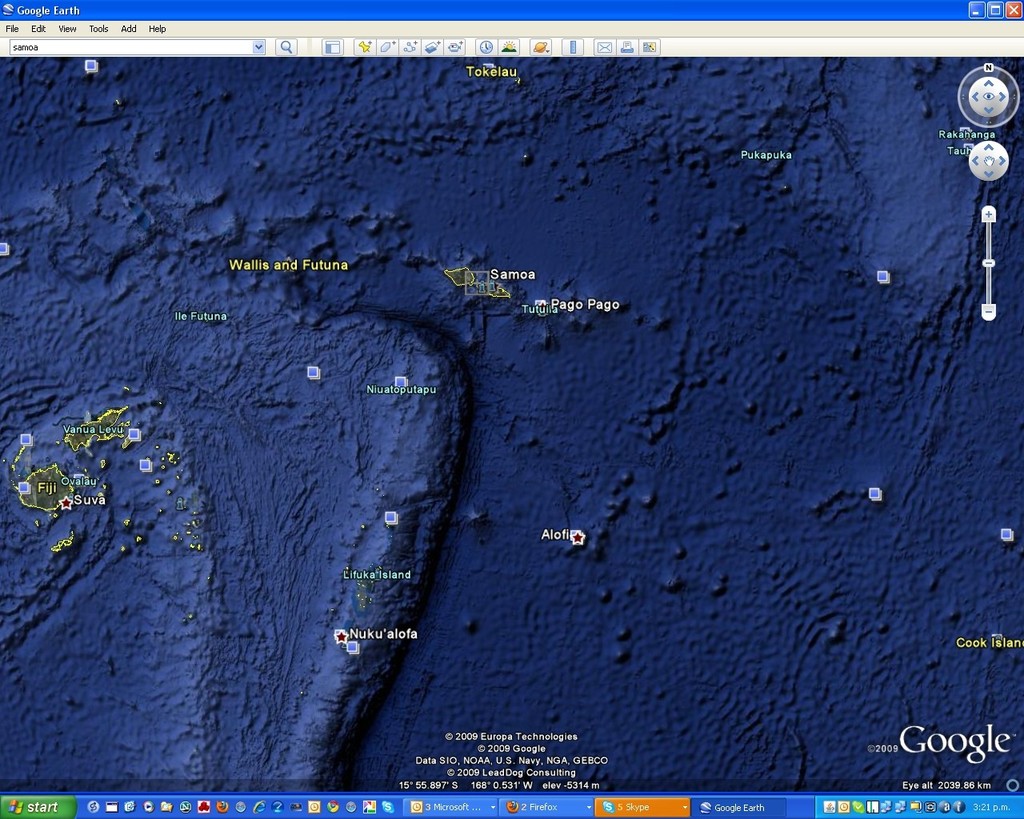
Task: Click View in Google Maps icon
Action: click(x=649, y=47)
